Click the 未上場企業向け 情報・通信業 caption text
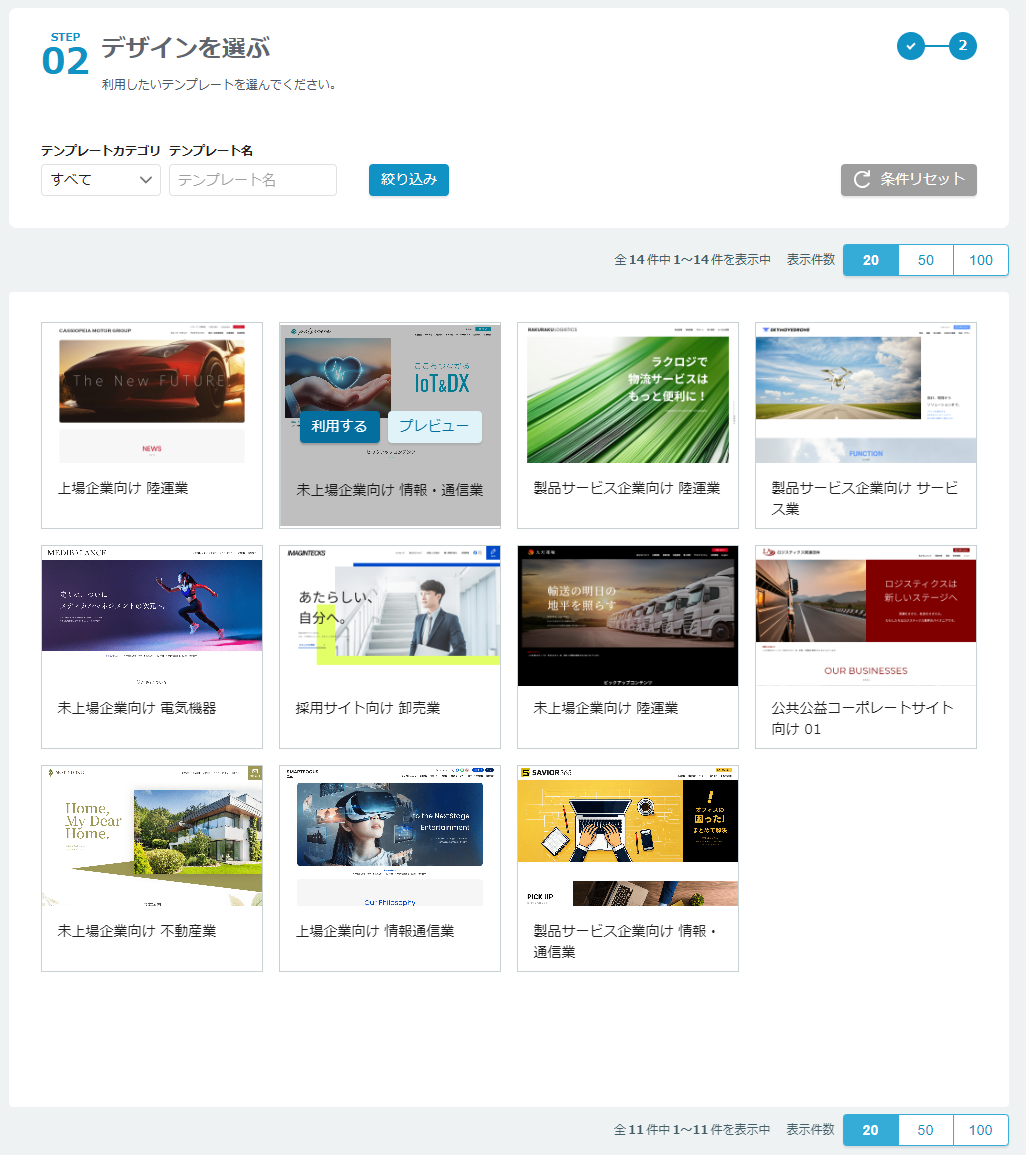Viewport: 1026px width, 1155px height. coord(390,490)
